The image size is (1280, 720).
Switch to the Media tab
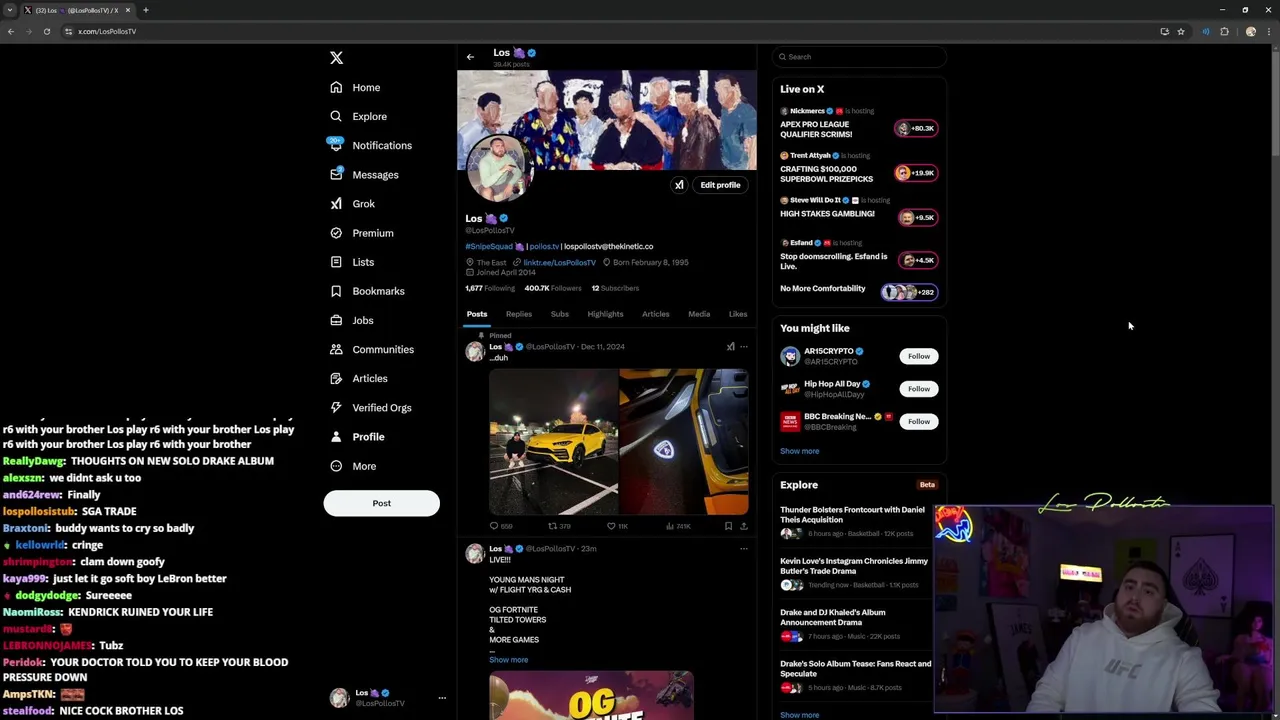pyautogui.click(x=699, y=314)
